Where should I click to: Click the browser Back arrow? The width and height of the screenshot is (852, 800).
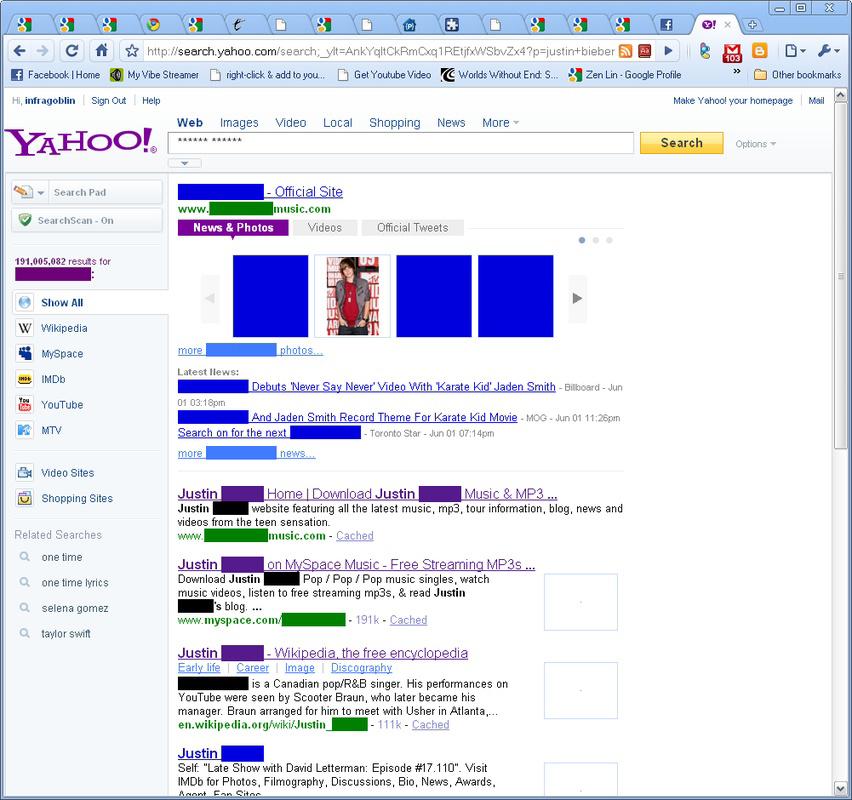[20, 51]
